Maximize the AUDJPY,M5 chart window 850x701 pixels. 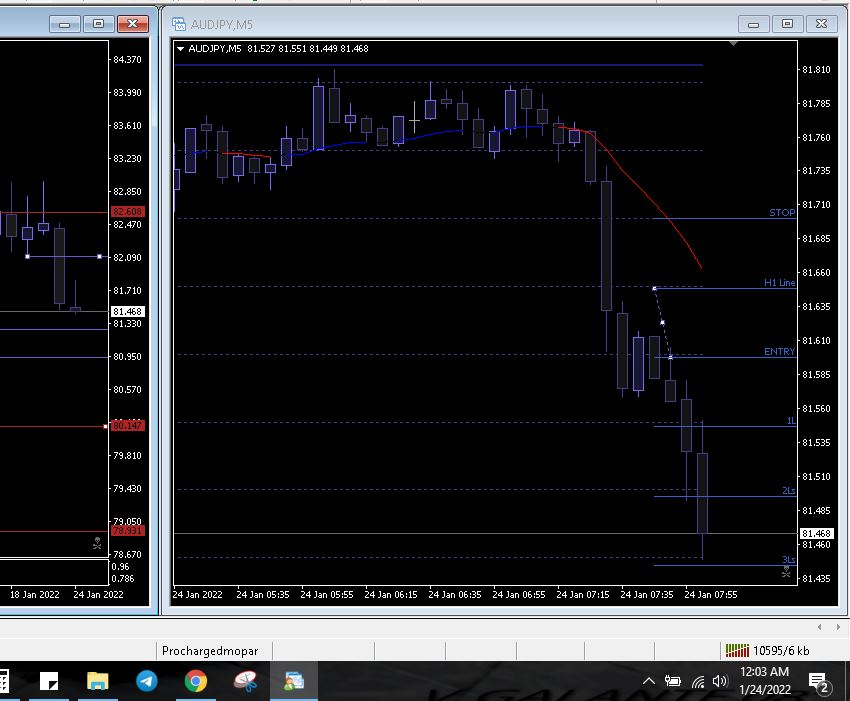(787, 23)
